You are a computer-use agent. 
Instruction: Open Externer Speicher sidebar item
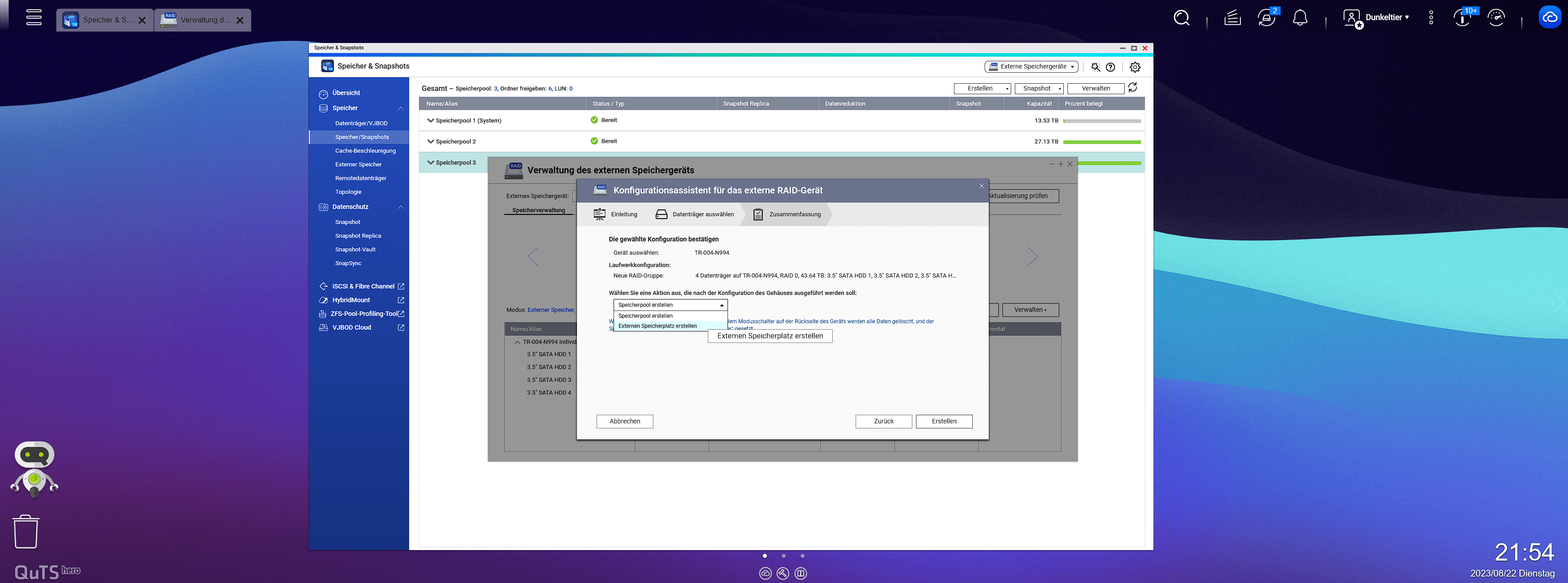point(359,164)
